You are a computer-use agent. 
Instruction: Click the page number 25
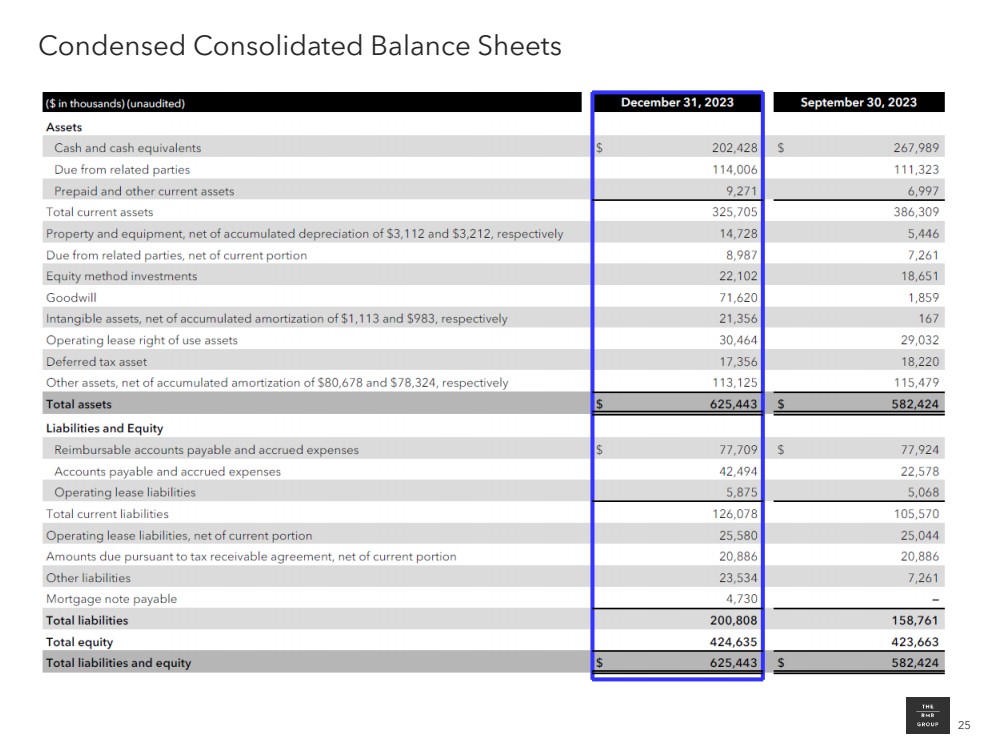click(x=964, y=724)
